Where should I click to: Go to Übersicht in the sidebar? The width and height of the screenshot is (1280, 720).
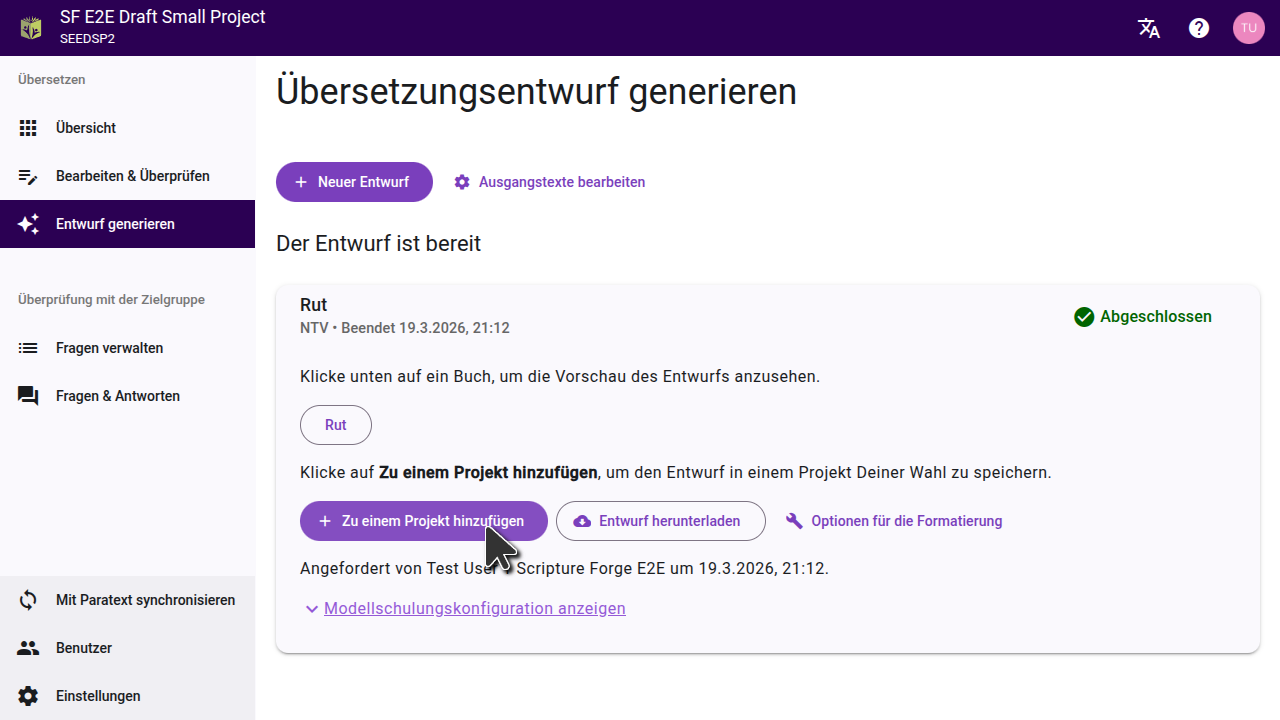point(86,128)
